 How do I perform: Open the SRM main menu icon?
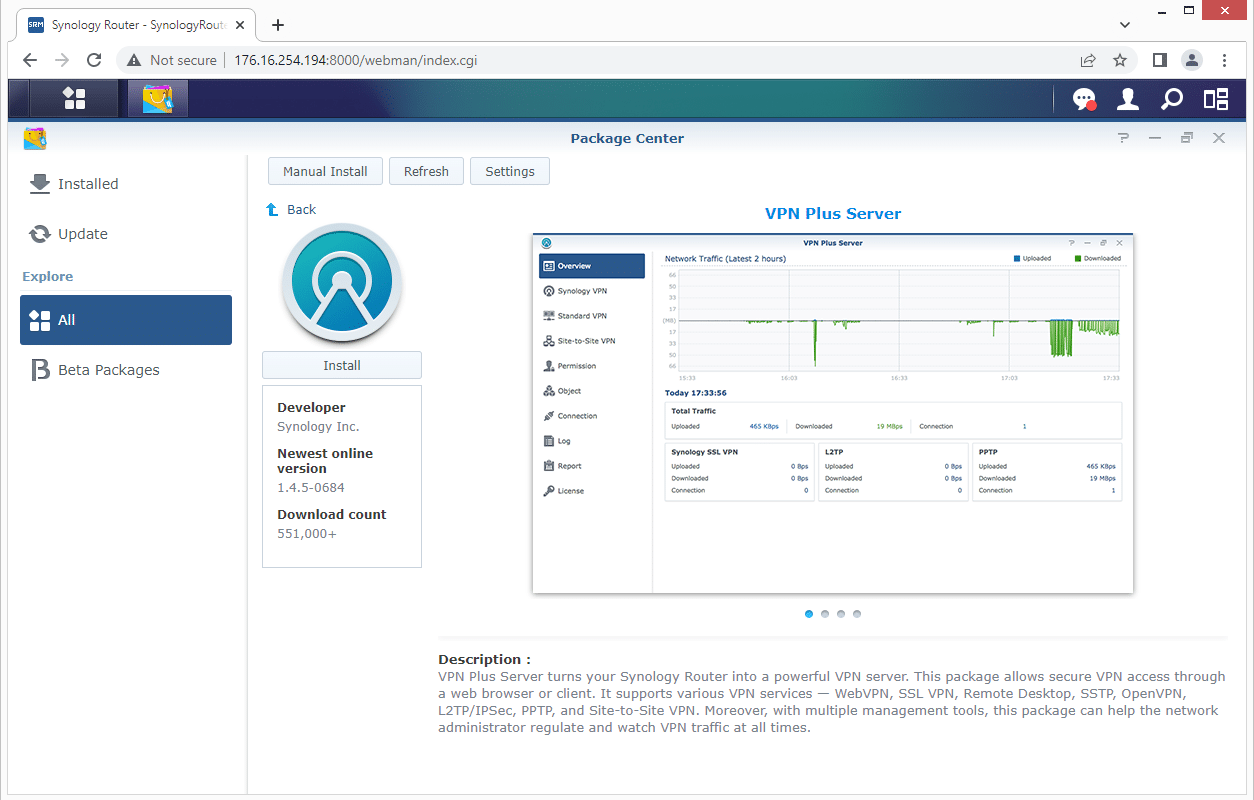click(x=74, y=98)
